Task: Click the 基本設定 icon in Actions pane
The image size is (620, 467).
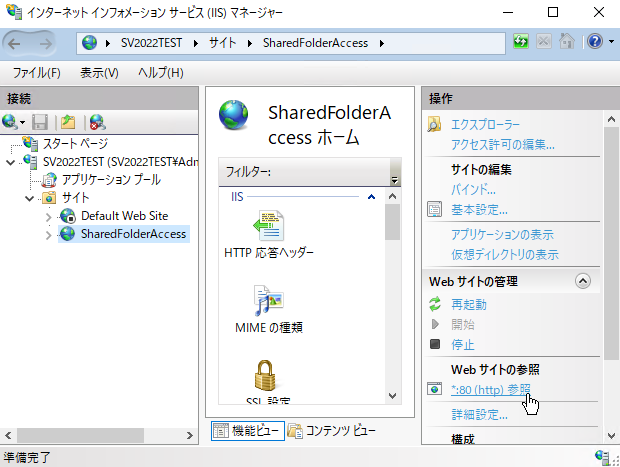Action: coord(435,209)
